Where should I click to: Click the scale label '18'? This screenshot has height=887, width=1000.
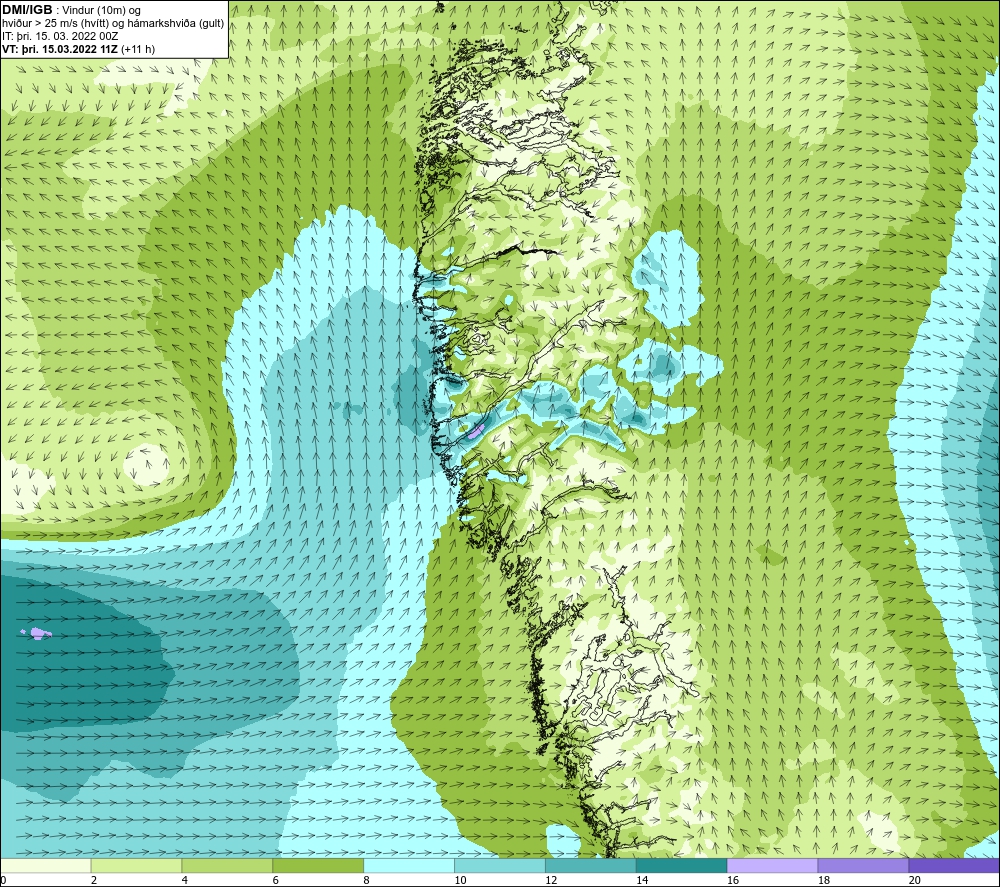[x=823, y=881]
